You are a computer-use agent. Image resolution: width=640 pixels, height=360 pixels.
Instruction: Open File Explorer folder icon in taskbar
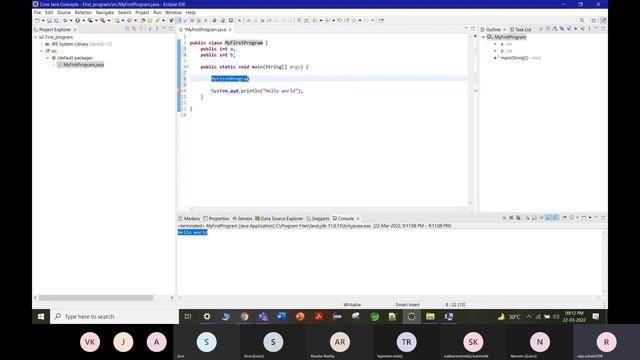pos(430,316)
